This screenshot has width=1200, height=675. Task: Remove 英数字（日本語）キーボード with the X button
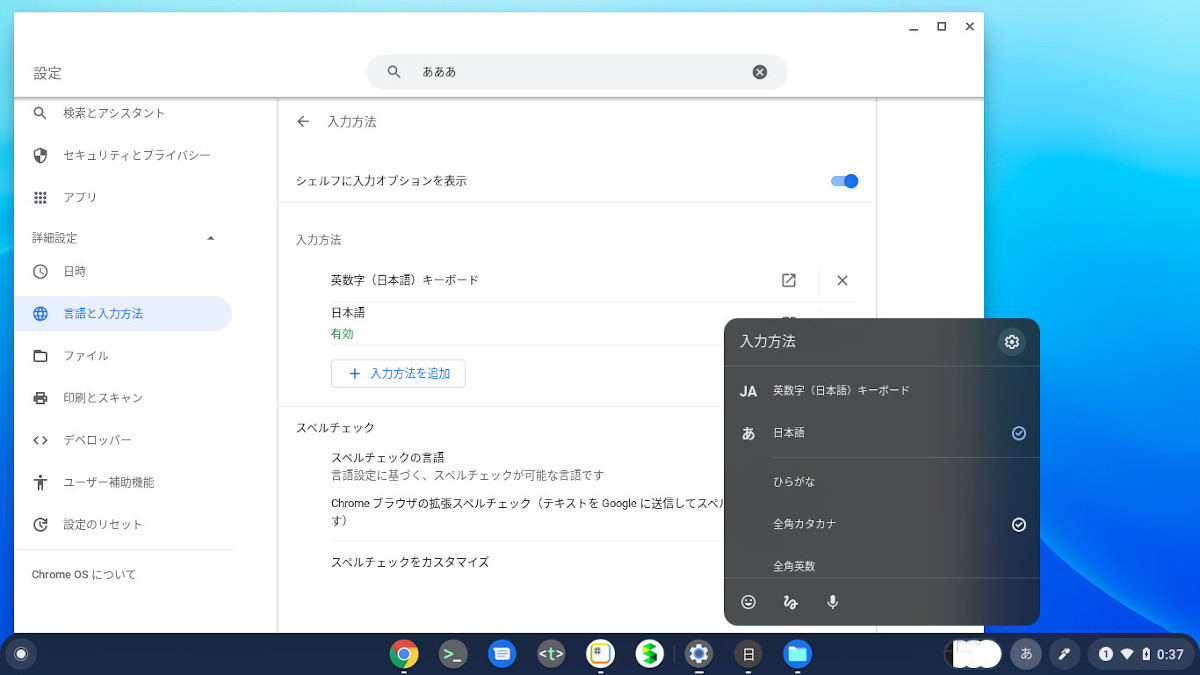click(x=841, y=280)
